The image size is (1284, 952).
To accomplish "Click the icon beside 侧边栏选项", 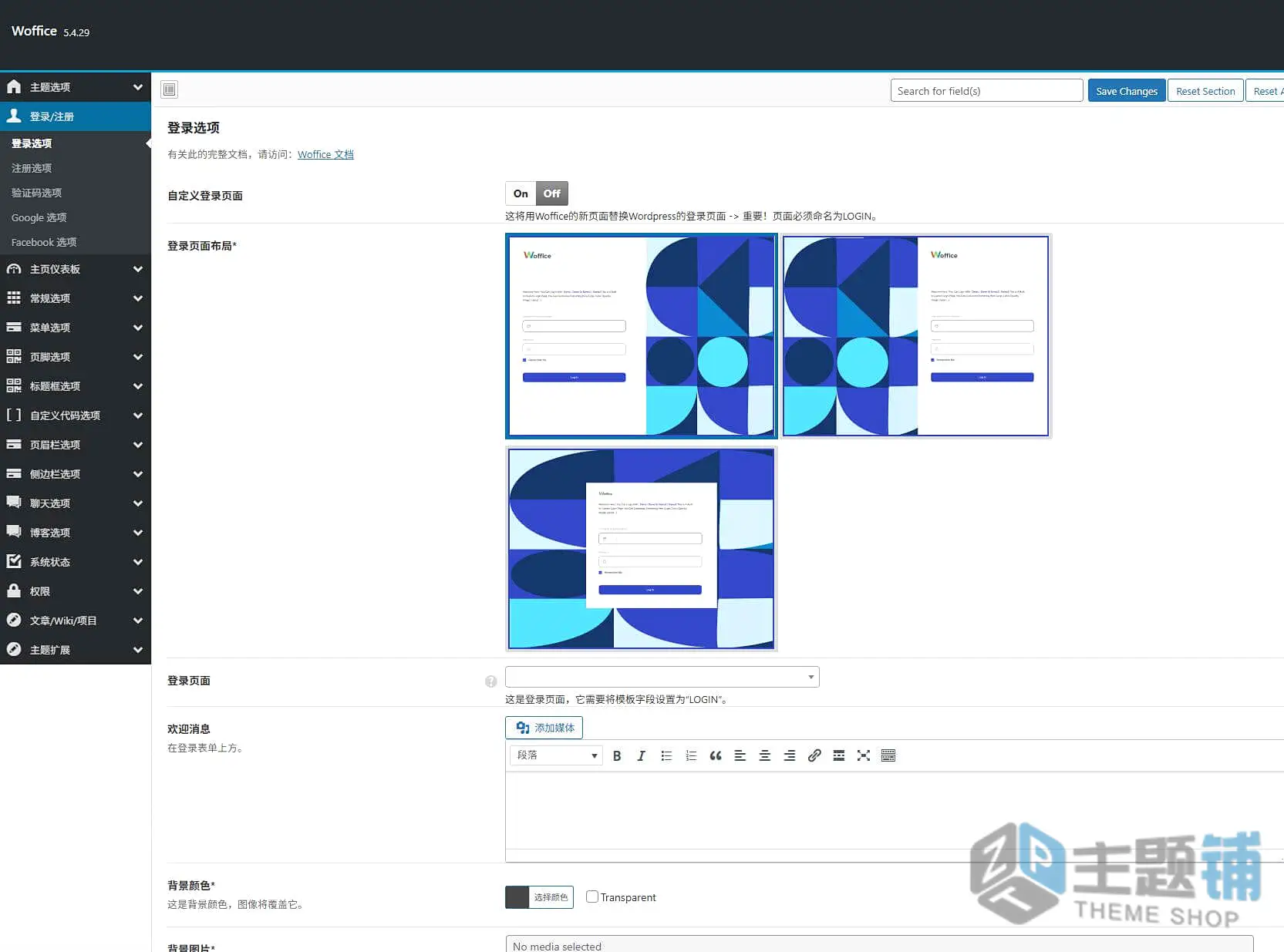I will click(14, 473).
